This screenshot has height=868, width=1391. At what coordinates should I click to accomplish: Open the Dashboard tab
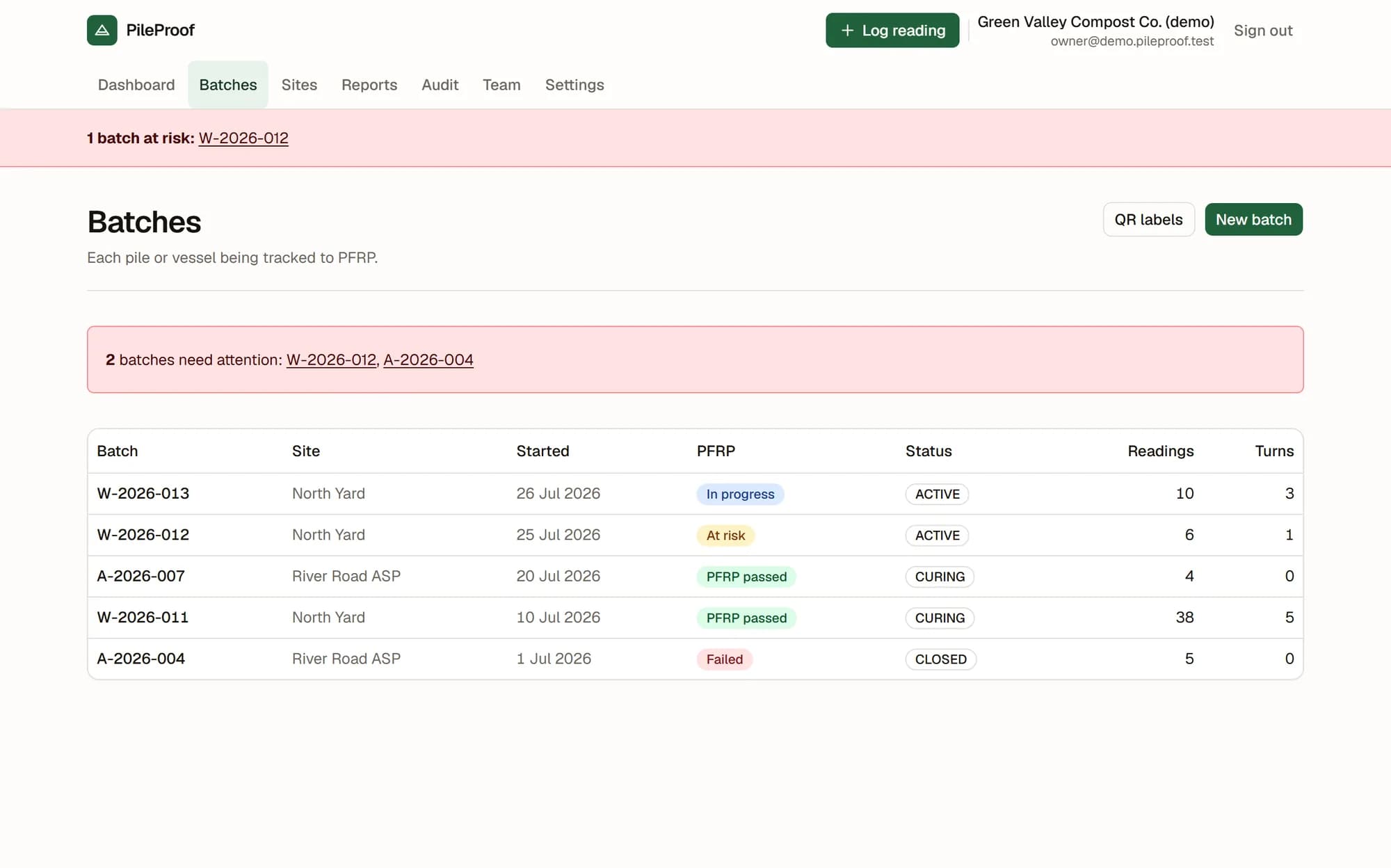pyautogui.click(x=136, y=85)
